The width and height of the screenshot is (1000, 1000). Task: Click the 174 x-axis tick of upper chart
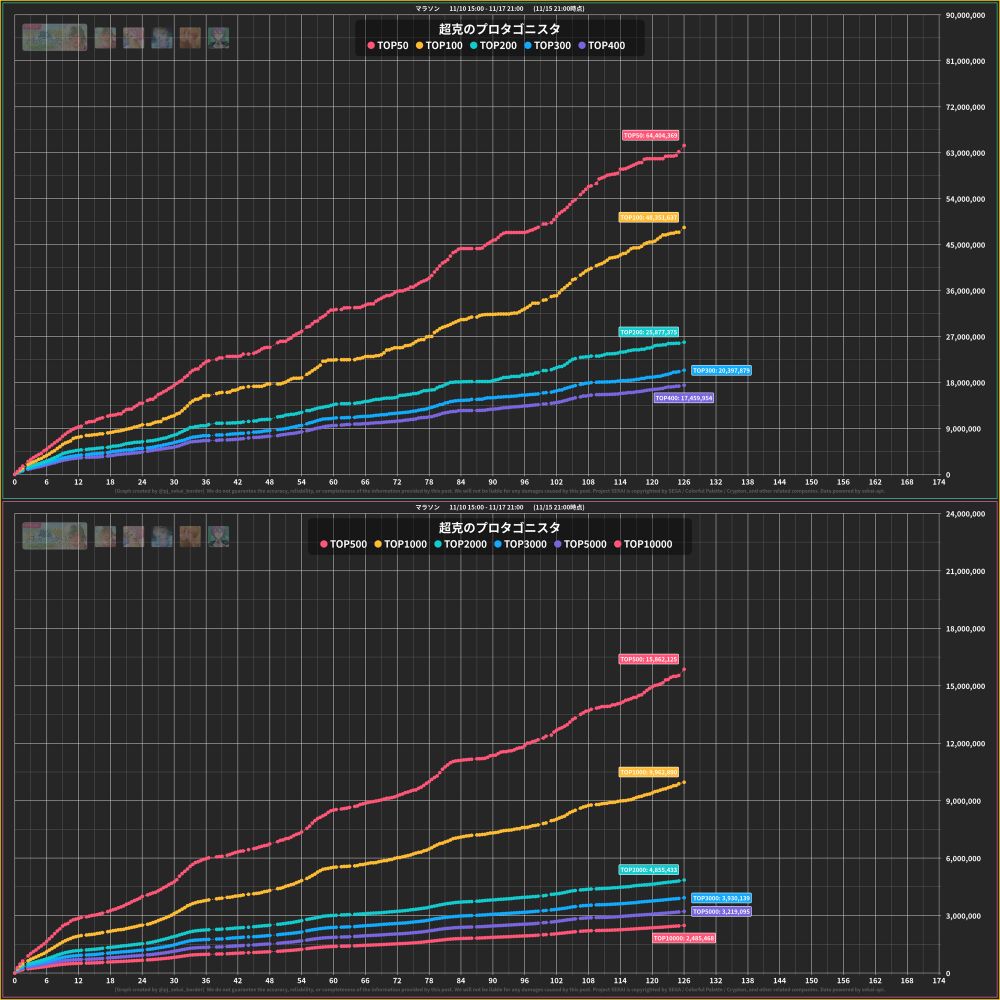pyautogui.click(x=938, y=482)
